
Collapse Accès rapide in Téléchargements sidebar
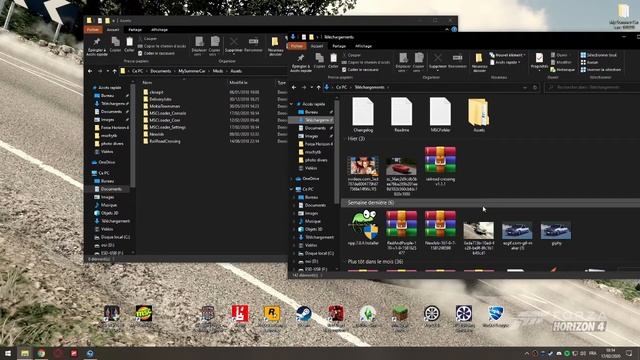coord(292,104)
